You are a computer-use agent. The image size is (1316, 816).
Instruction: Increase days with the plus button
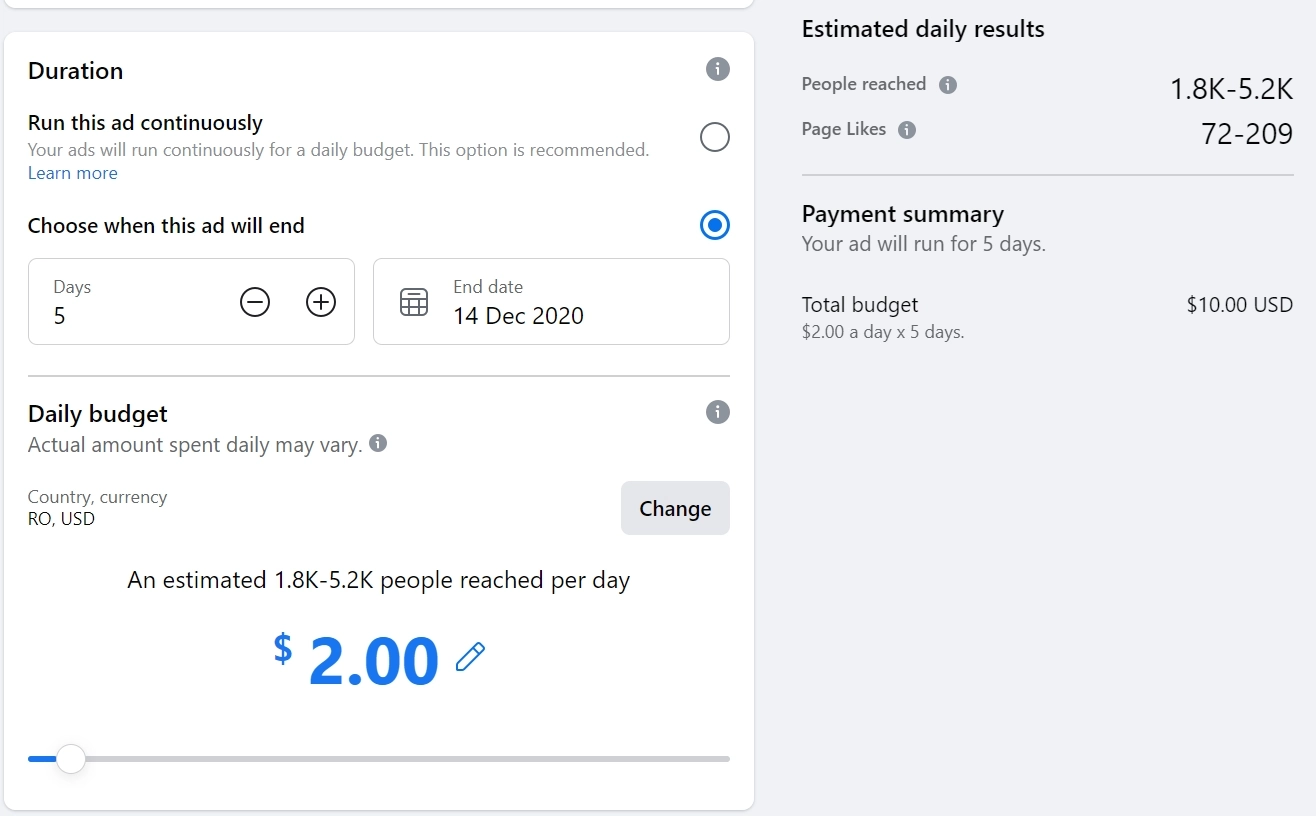(321, 302)
